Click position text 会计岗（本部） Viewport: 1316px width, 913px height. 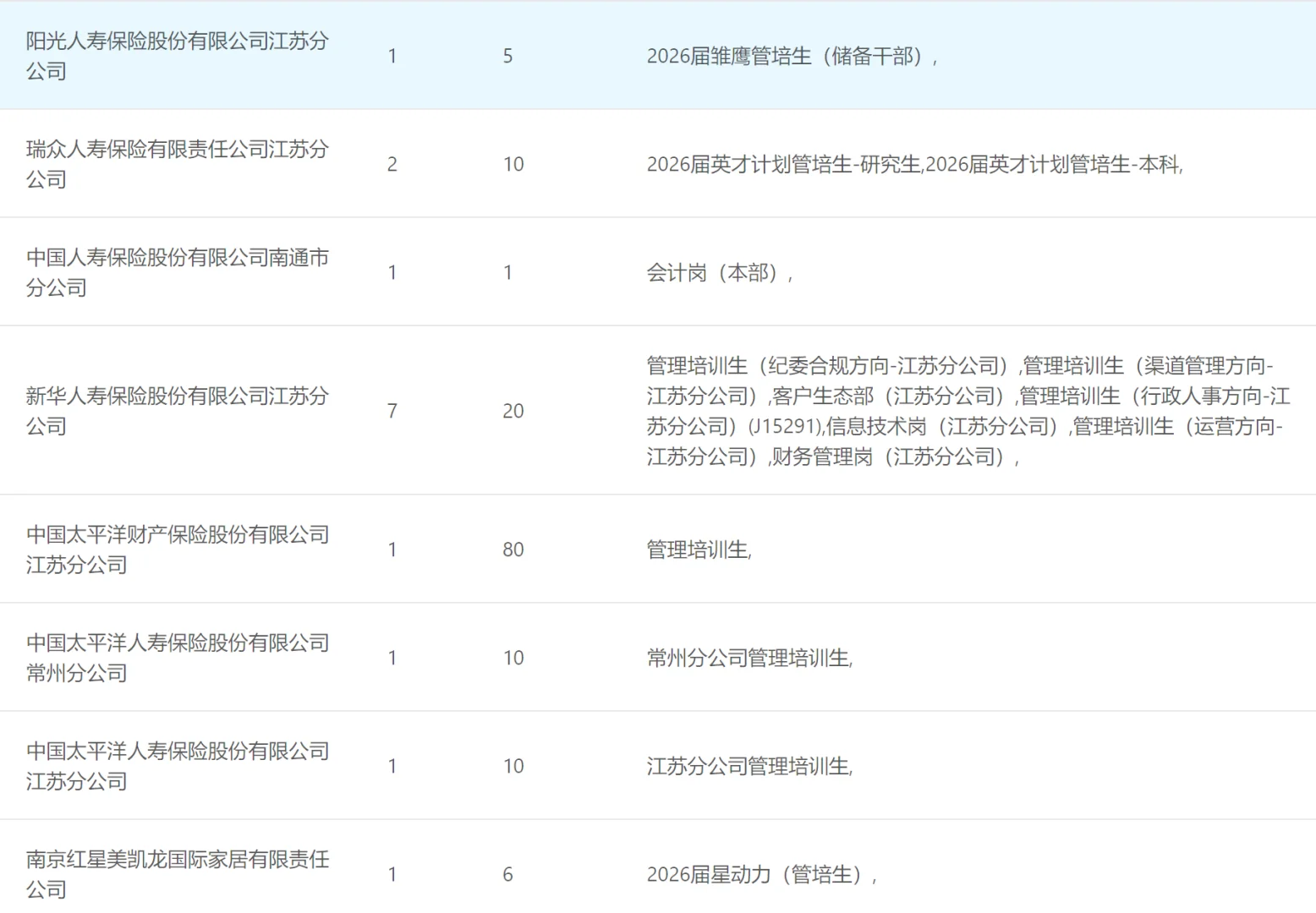tap(719, 272)
